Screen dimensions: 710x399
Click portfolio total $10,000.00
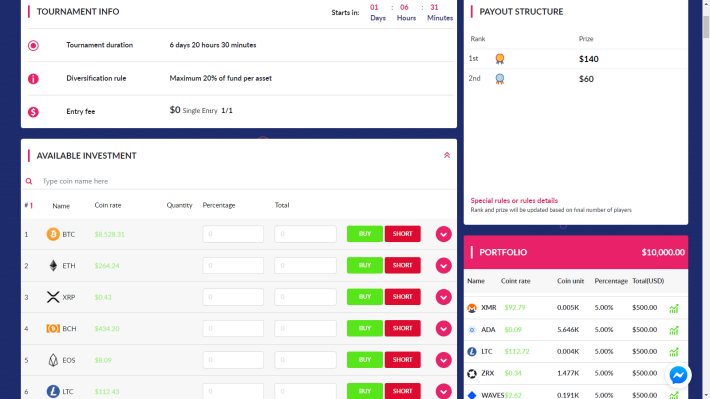663,252
